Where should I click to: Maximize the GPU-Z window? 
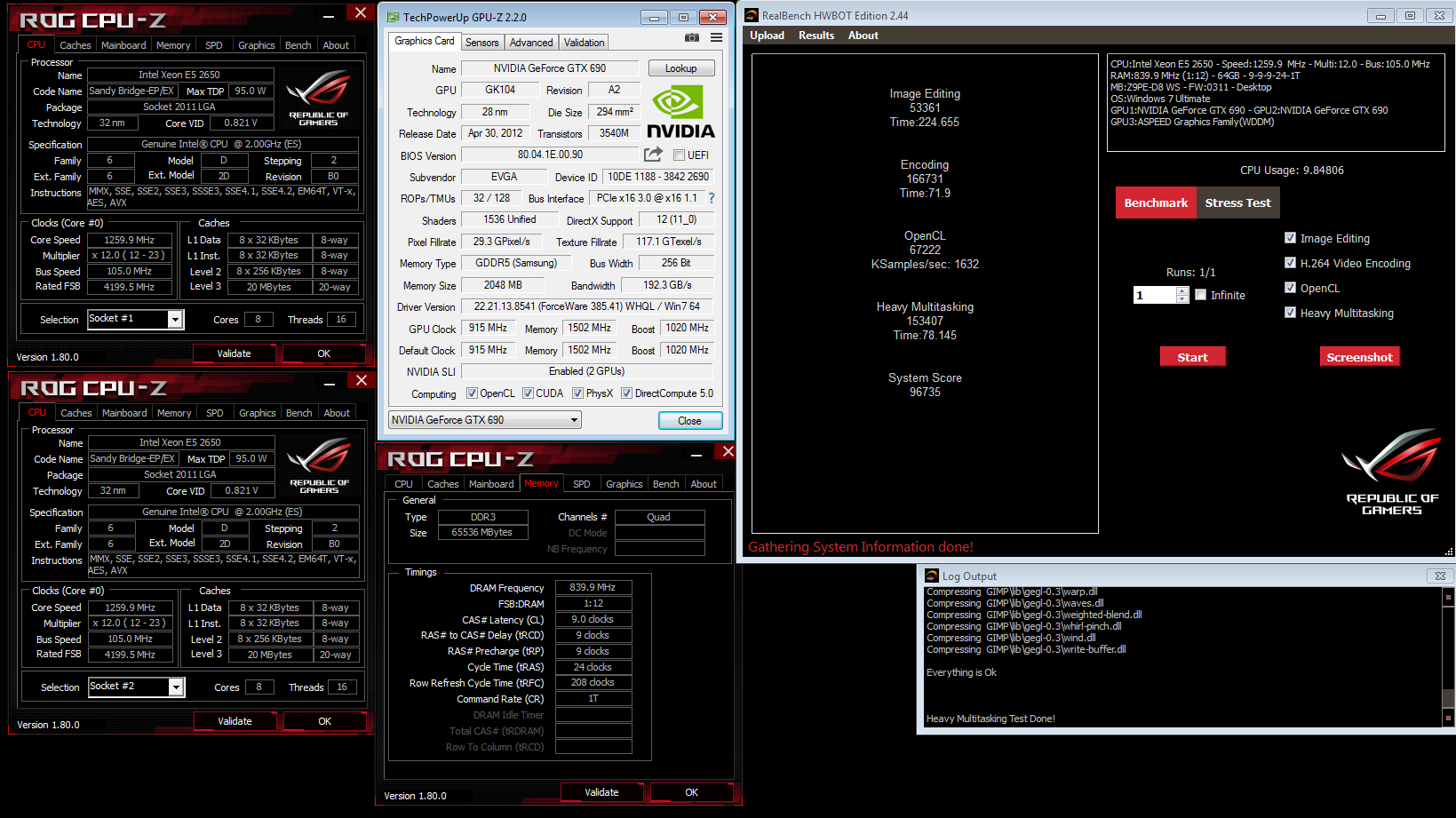683,17
